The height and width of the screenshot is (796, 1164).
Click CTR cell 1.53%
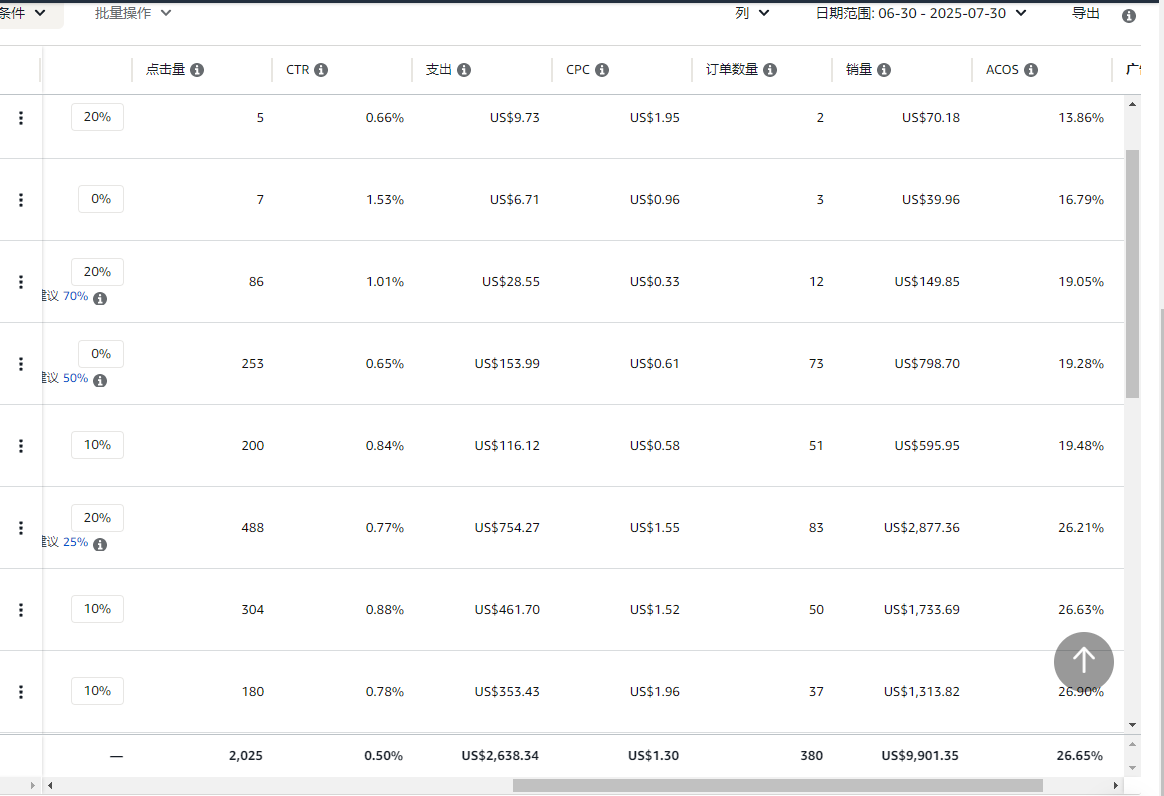[385, 200]
